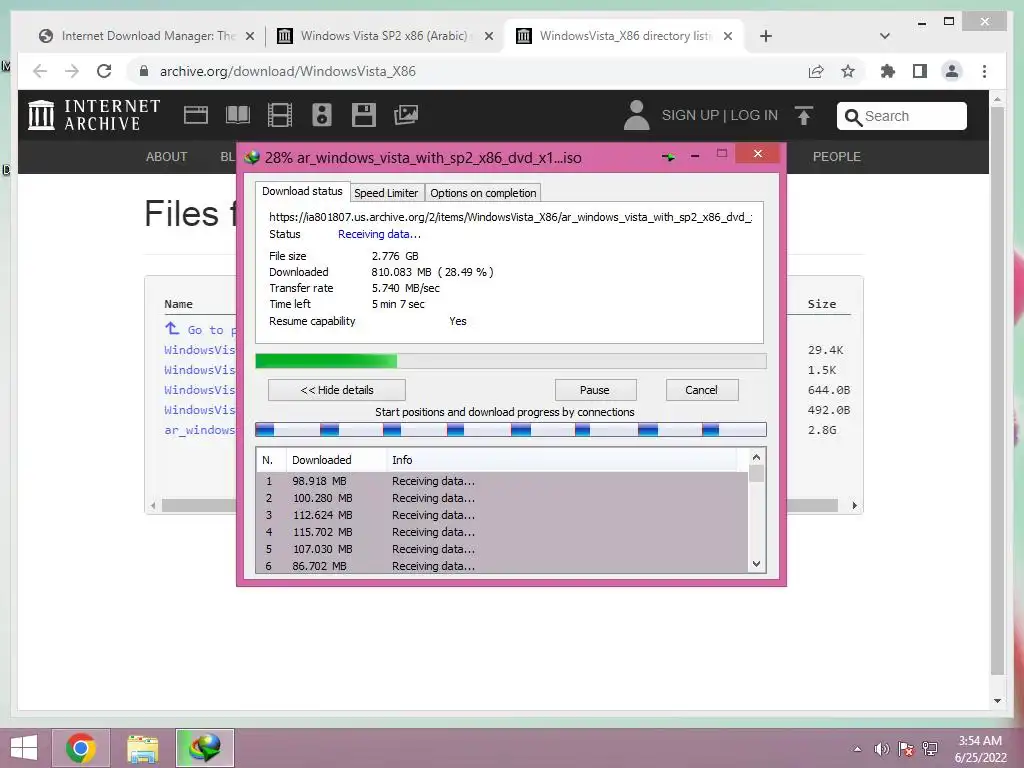Click the Downloaded column header
1024x768 pixels.
click(x=336, y=460)
